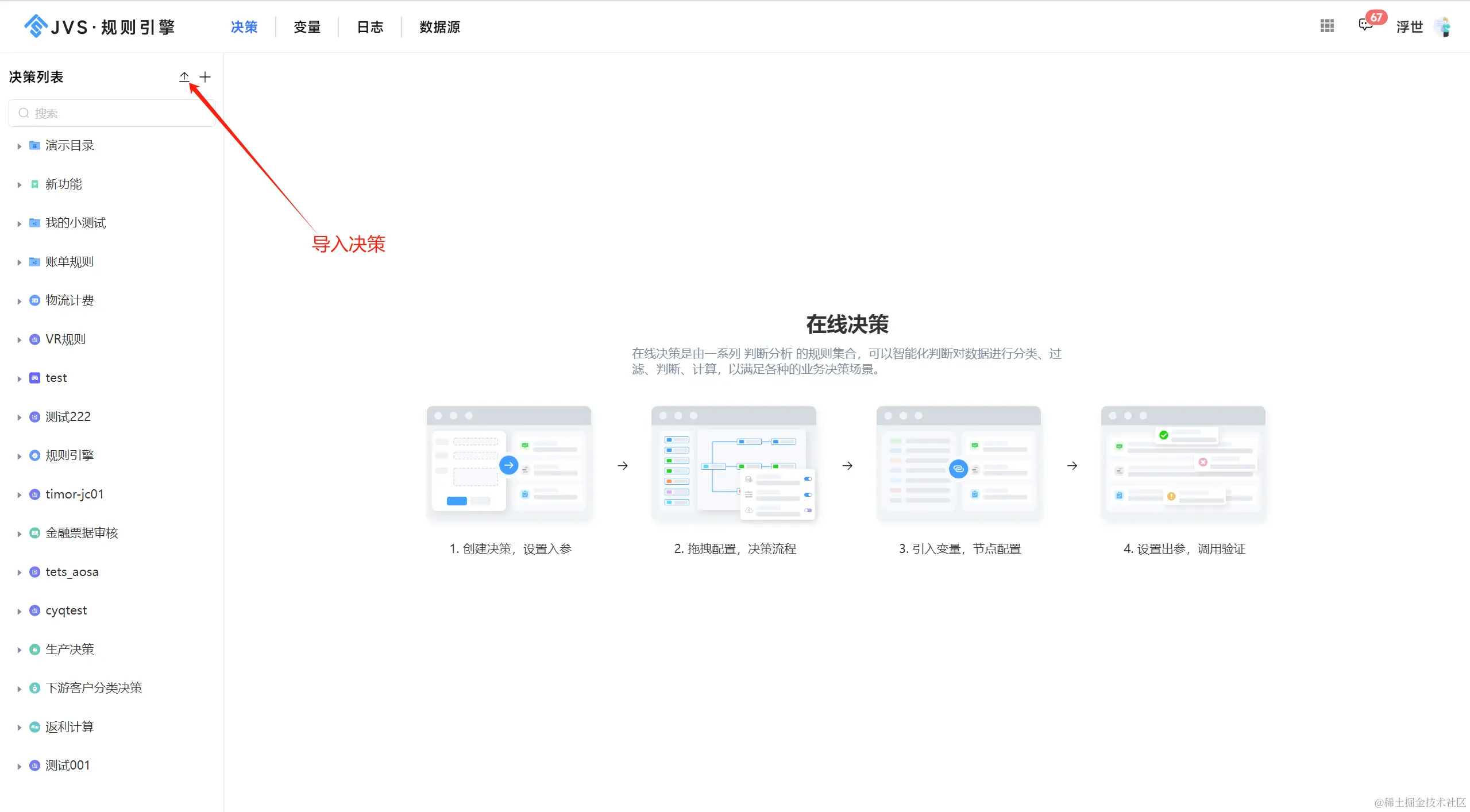Expand the 金融票据审核 tree node
Screen dimensions: 1470x812
tap(19, 533)
